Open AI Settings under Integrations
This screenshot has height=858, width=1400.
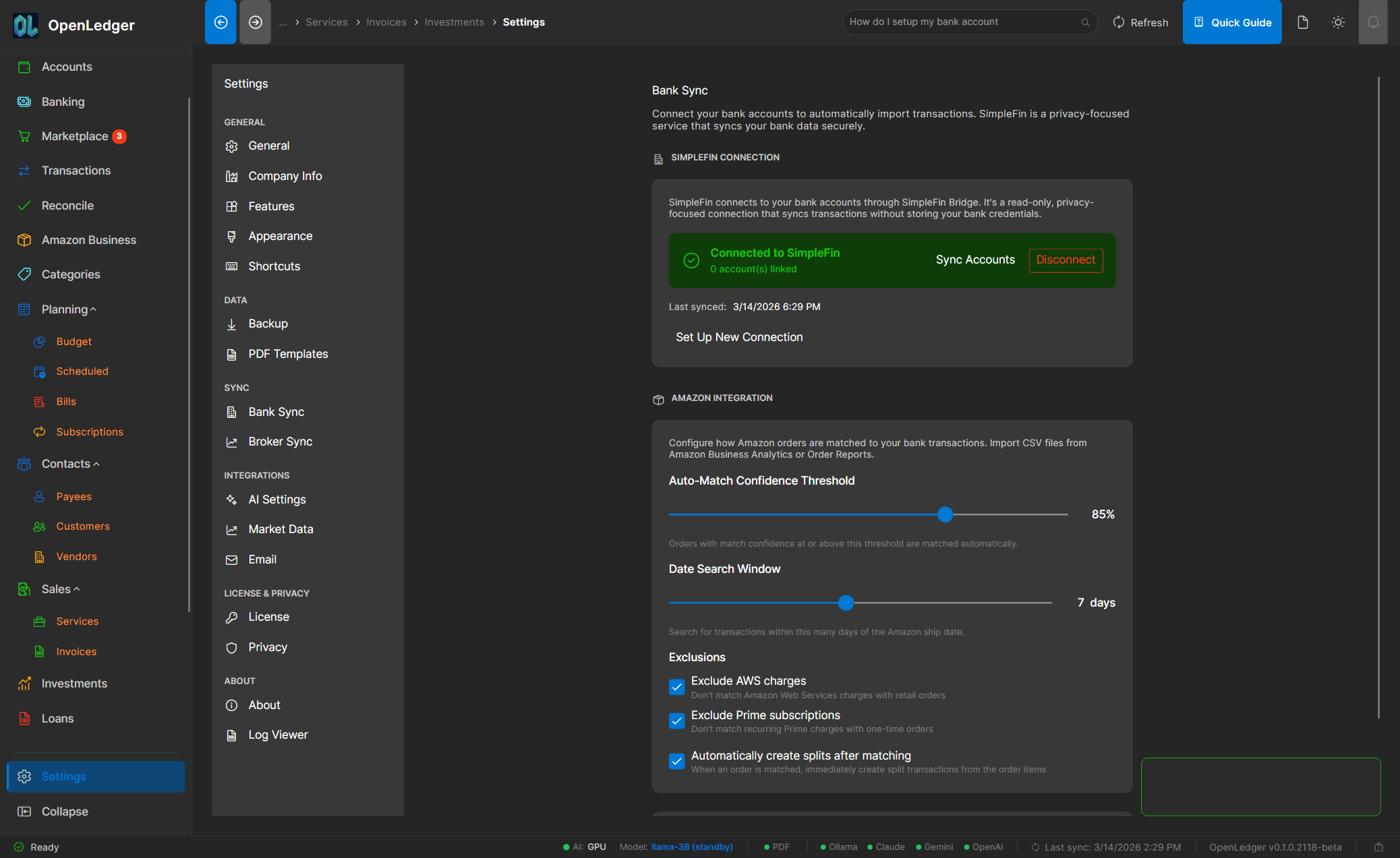coord(277,499)
